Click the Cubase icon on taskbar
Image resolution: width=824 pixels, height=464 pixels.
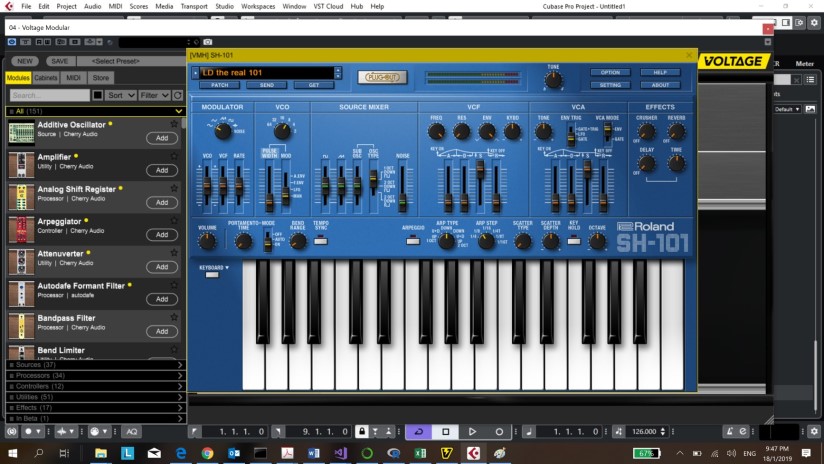tap(473, 452)
